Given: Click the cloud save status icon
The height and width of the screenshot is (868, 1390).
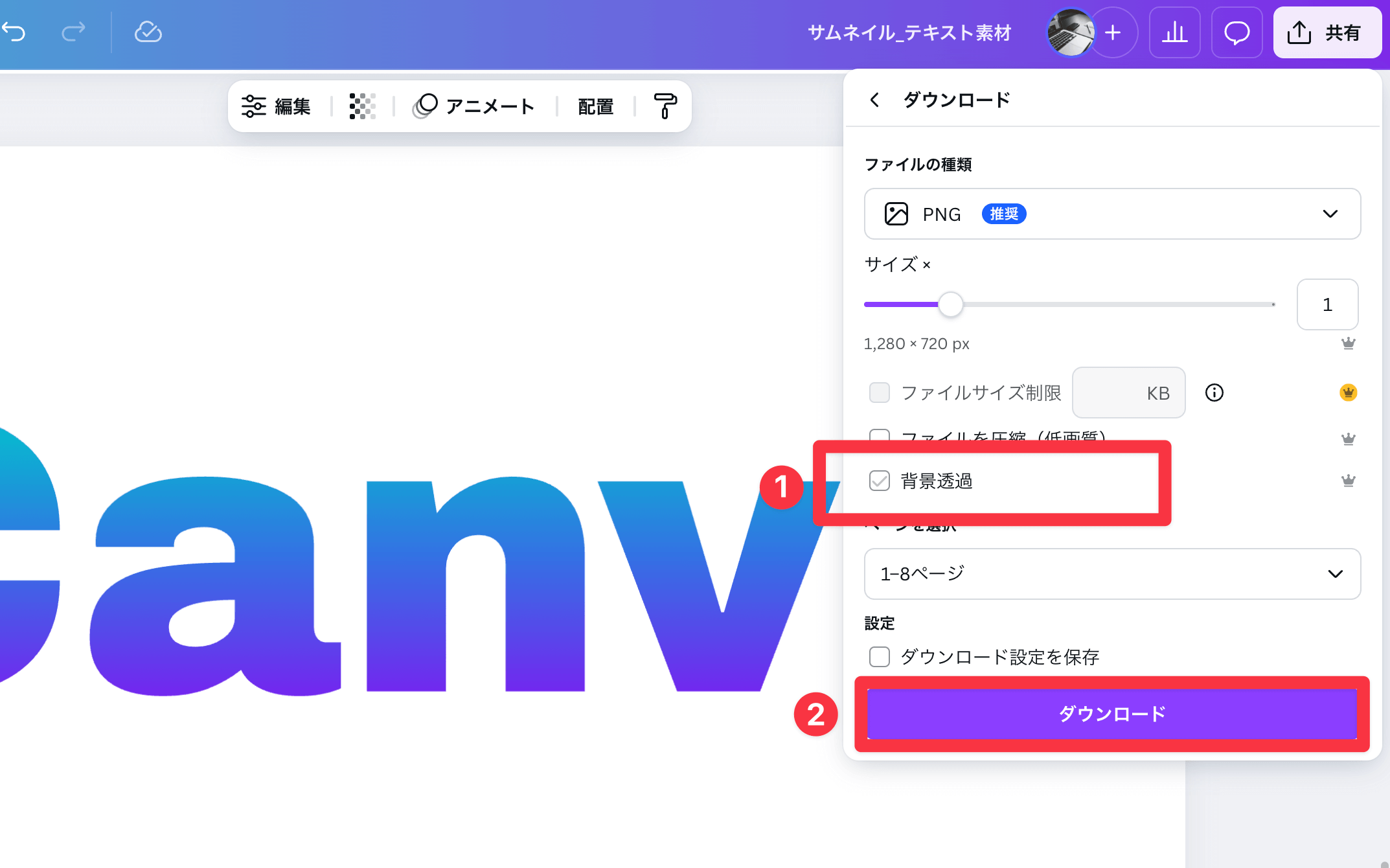Looking at the screenshot, I should (x=148, y=31).
